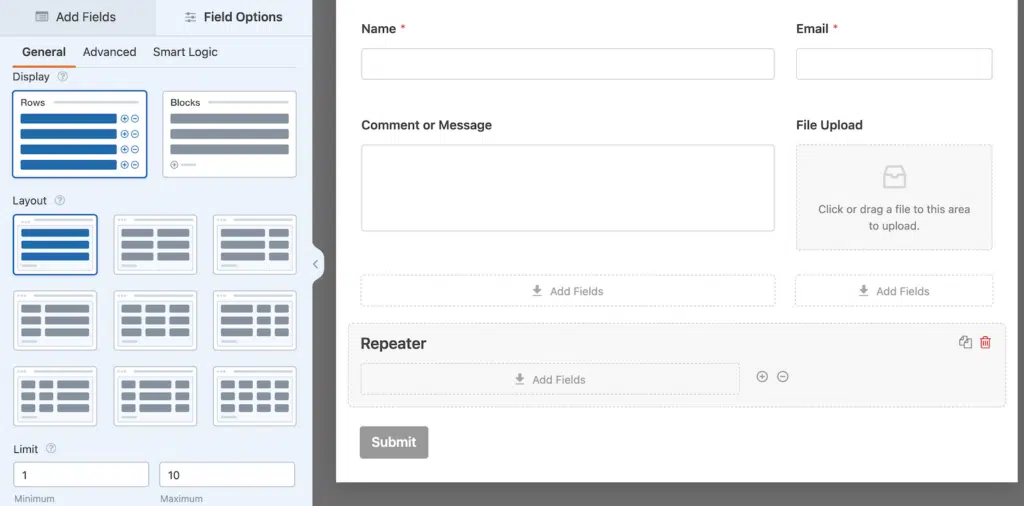This screenshot has width=1024, height=506.
Task: Click the file upload inbox icon
Action: [894, 177]
